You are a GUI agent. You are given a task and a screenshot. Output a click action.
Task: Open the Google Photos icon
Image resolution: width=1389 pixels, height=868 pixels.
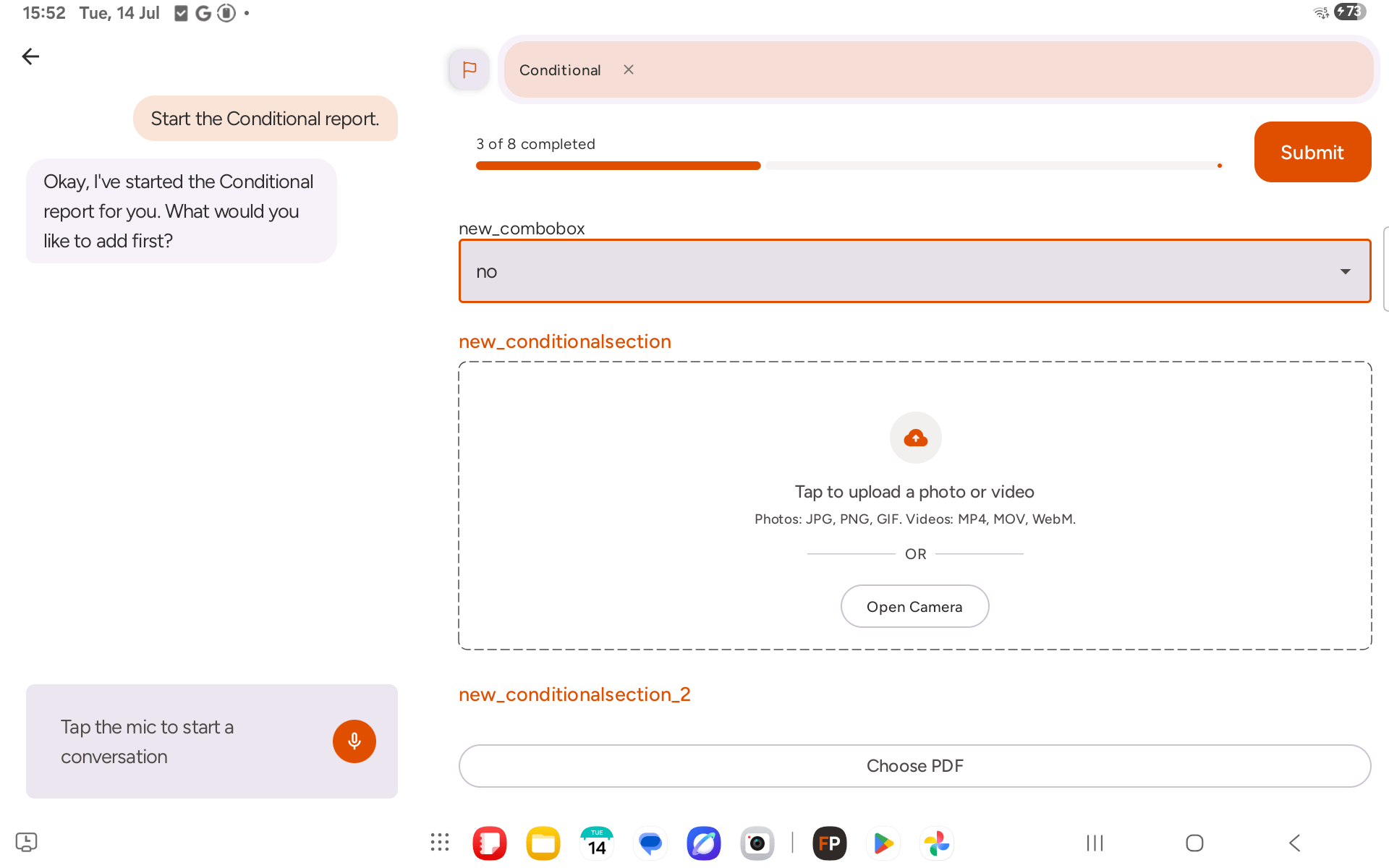[937, 843]
